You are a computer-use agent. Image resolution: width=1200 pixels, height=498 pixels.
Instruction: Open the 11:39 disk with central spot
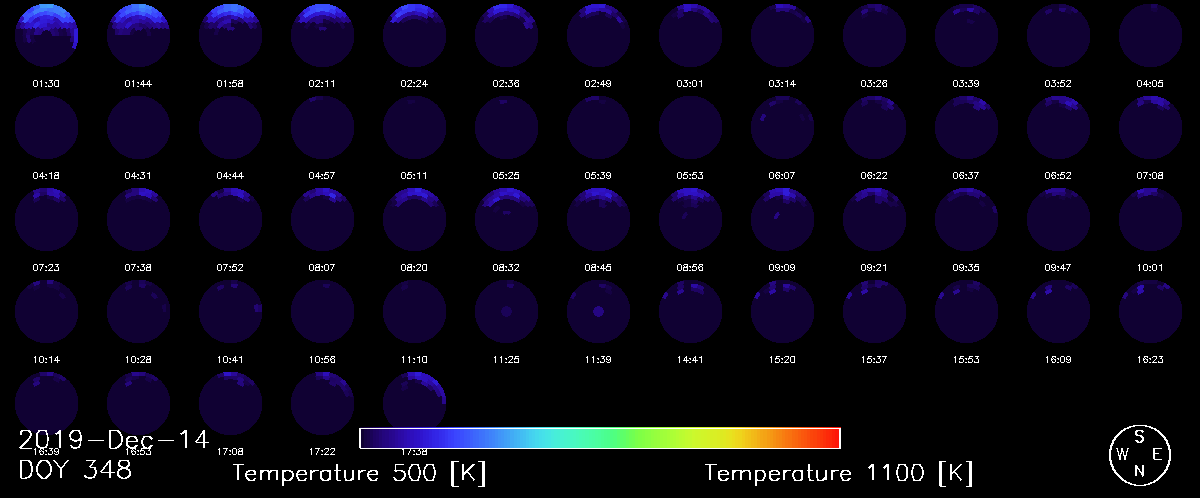[599, 312]
